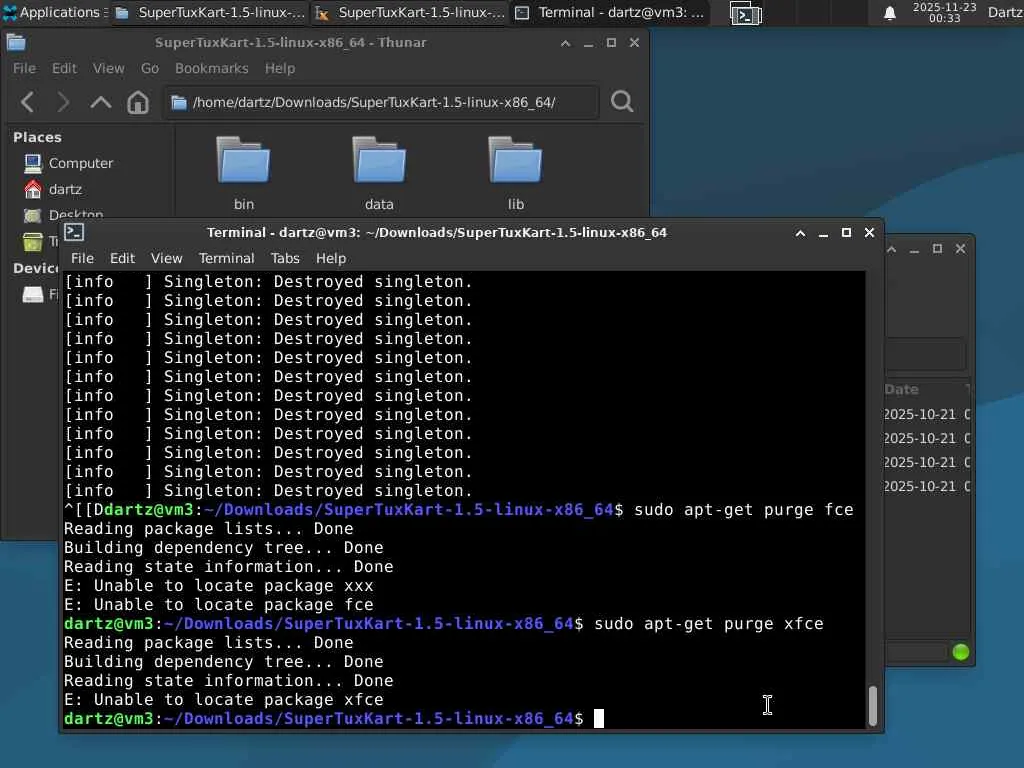
Task: Minimize the Thunar window
Action: click(588, 43)
